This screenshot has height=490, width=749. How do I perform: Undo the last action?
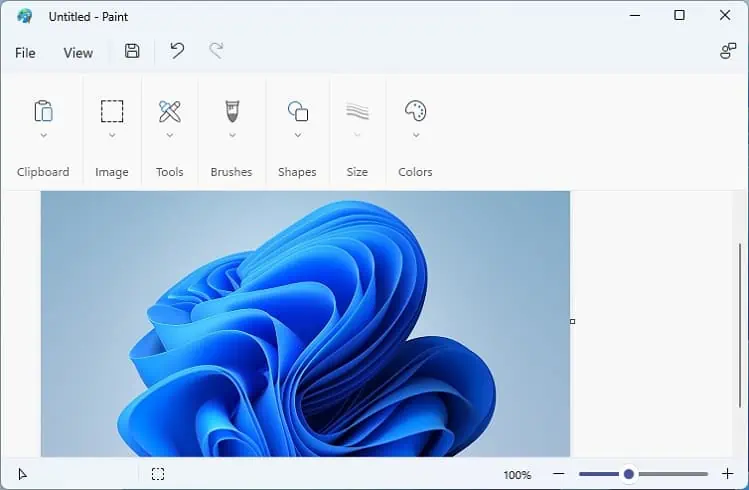(177, 51)
